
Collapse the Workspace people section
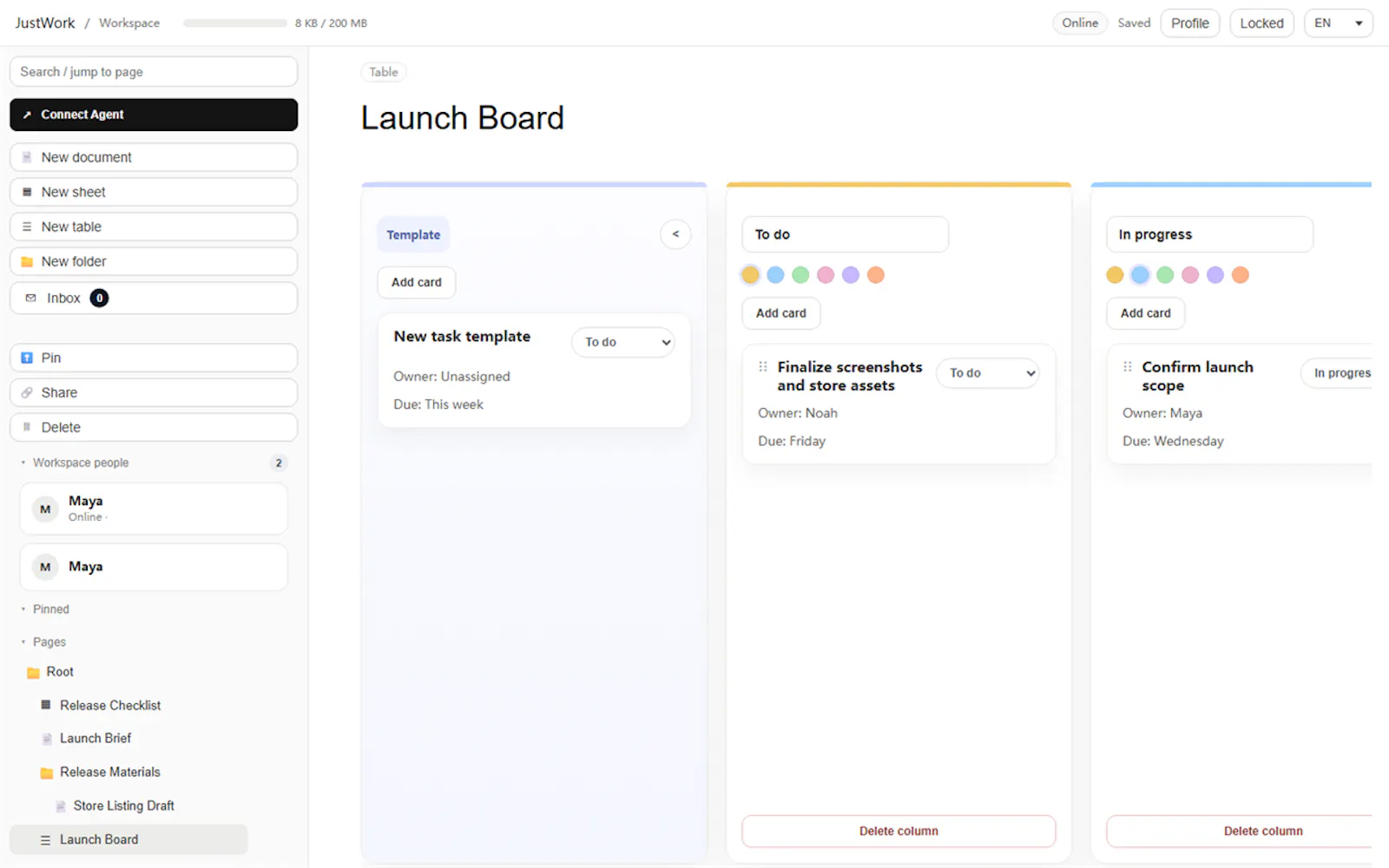coord(23,463)
